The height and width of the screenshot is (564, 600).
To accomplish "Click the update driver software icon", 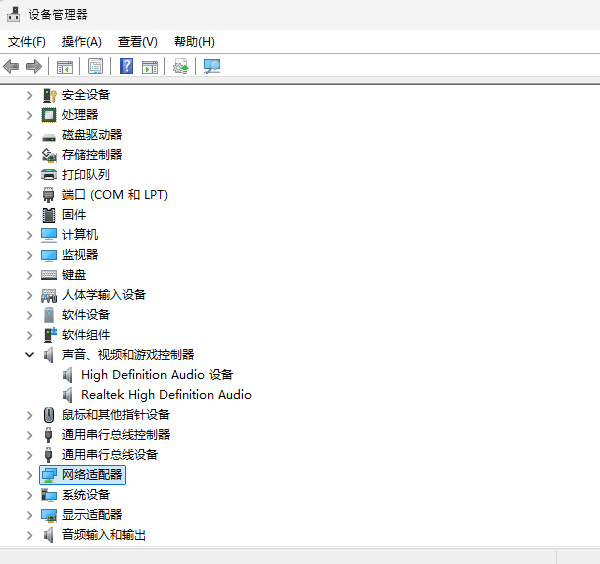I will 181,67.
